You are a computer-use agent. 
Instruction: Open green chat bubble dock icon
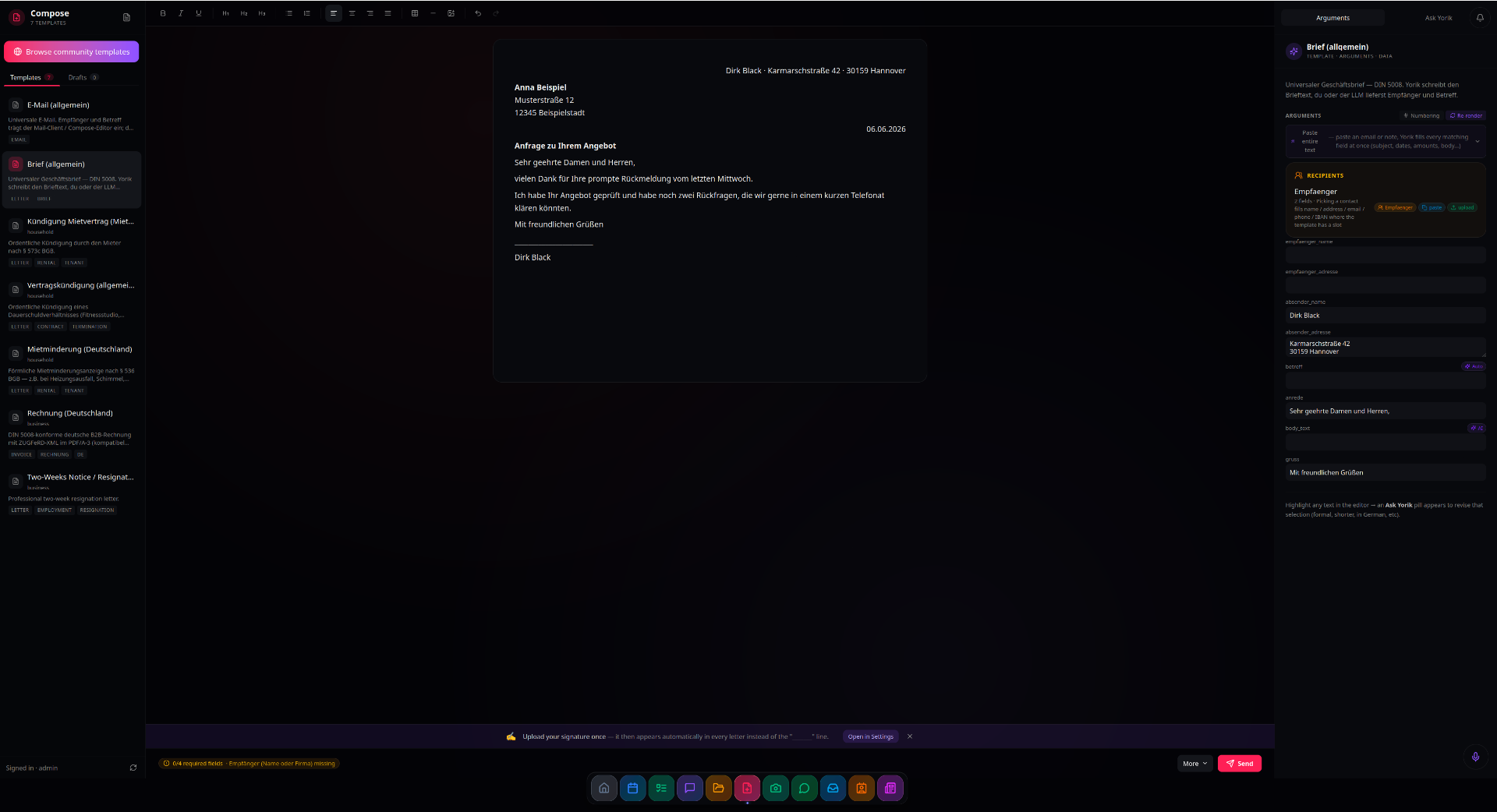[805, 788]
